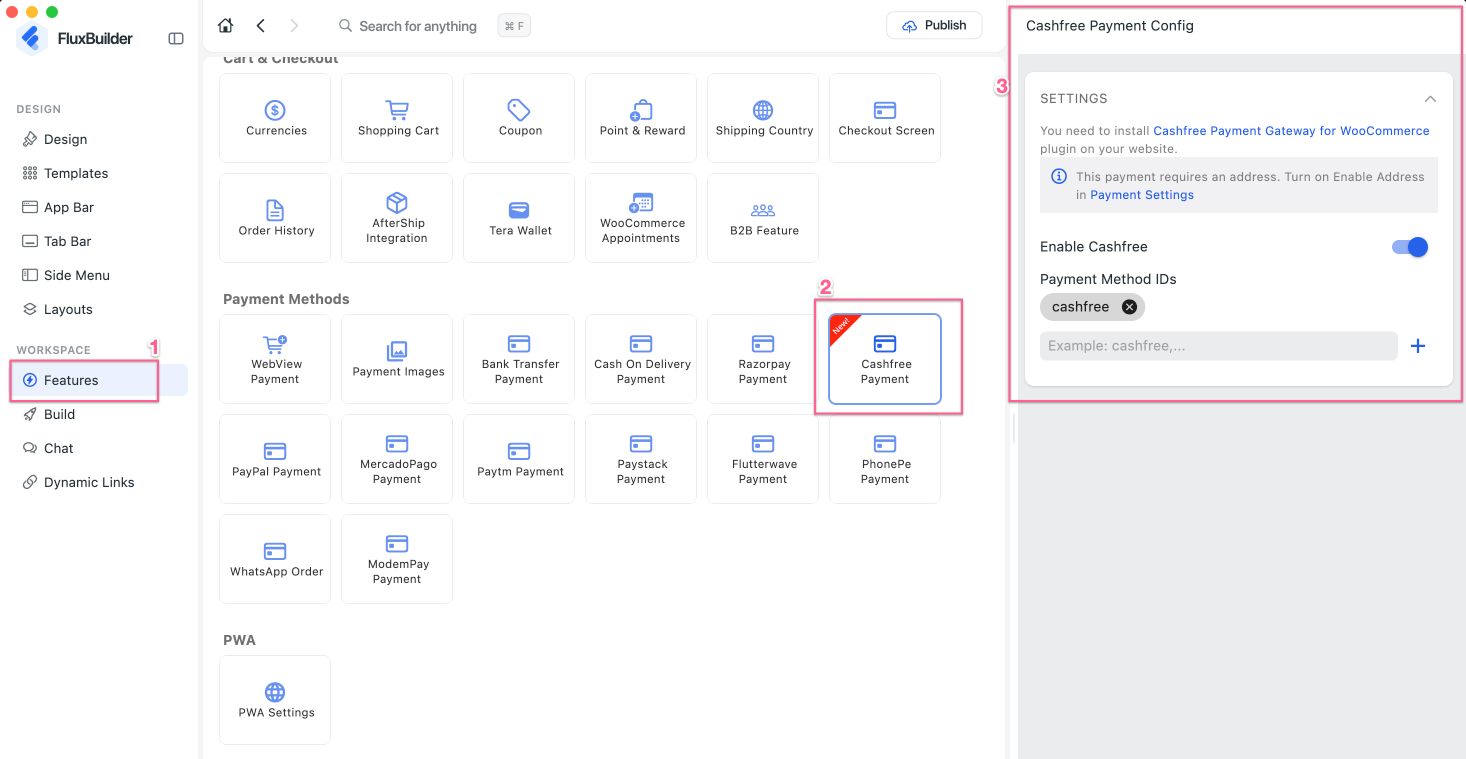1466x759 pixels.
Task: Select Razorpay Payment card
Action: (763, 359)
